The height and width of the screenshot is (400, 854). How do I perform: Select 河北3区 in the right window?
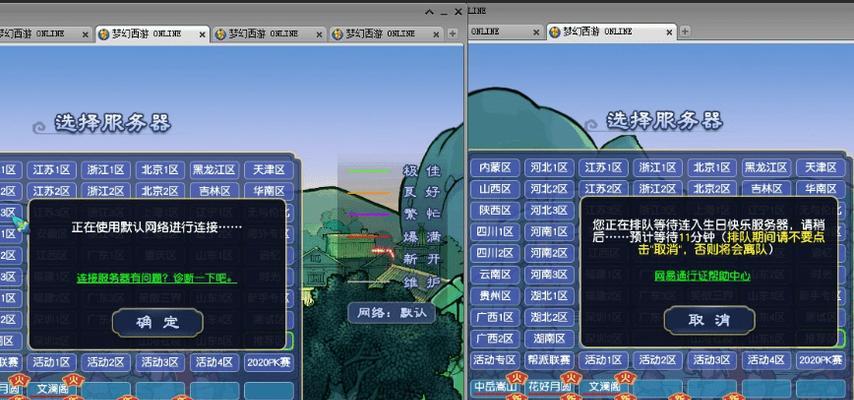coord(549,210)
